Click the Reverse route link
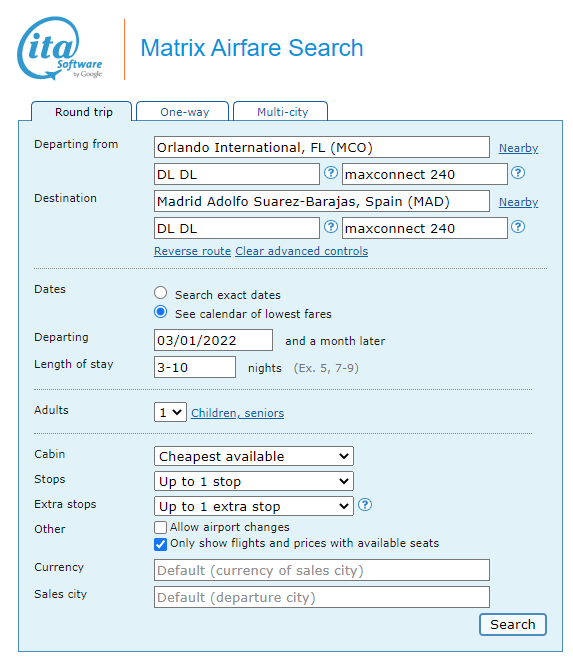The height and width of the screenshot is (662, 573). [x=192, y=251]
